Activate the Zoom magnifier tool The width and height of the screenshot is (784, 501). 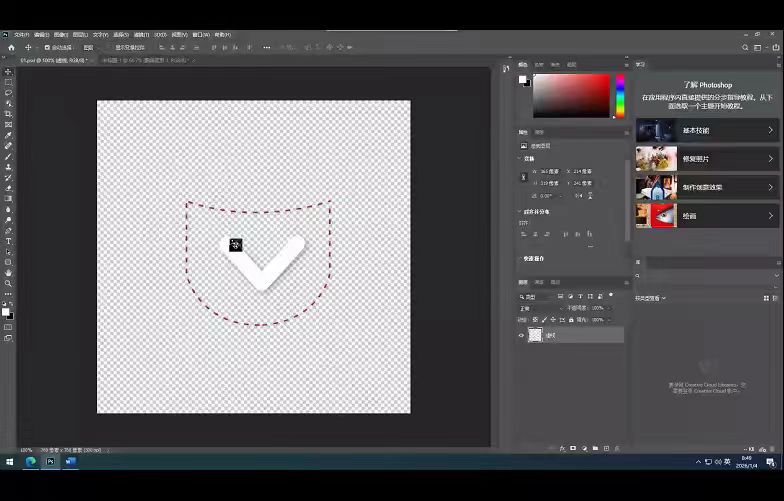8,283
